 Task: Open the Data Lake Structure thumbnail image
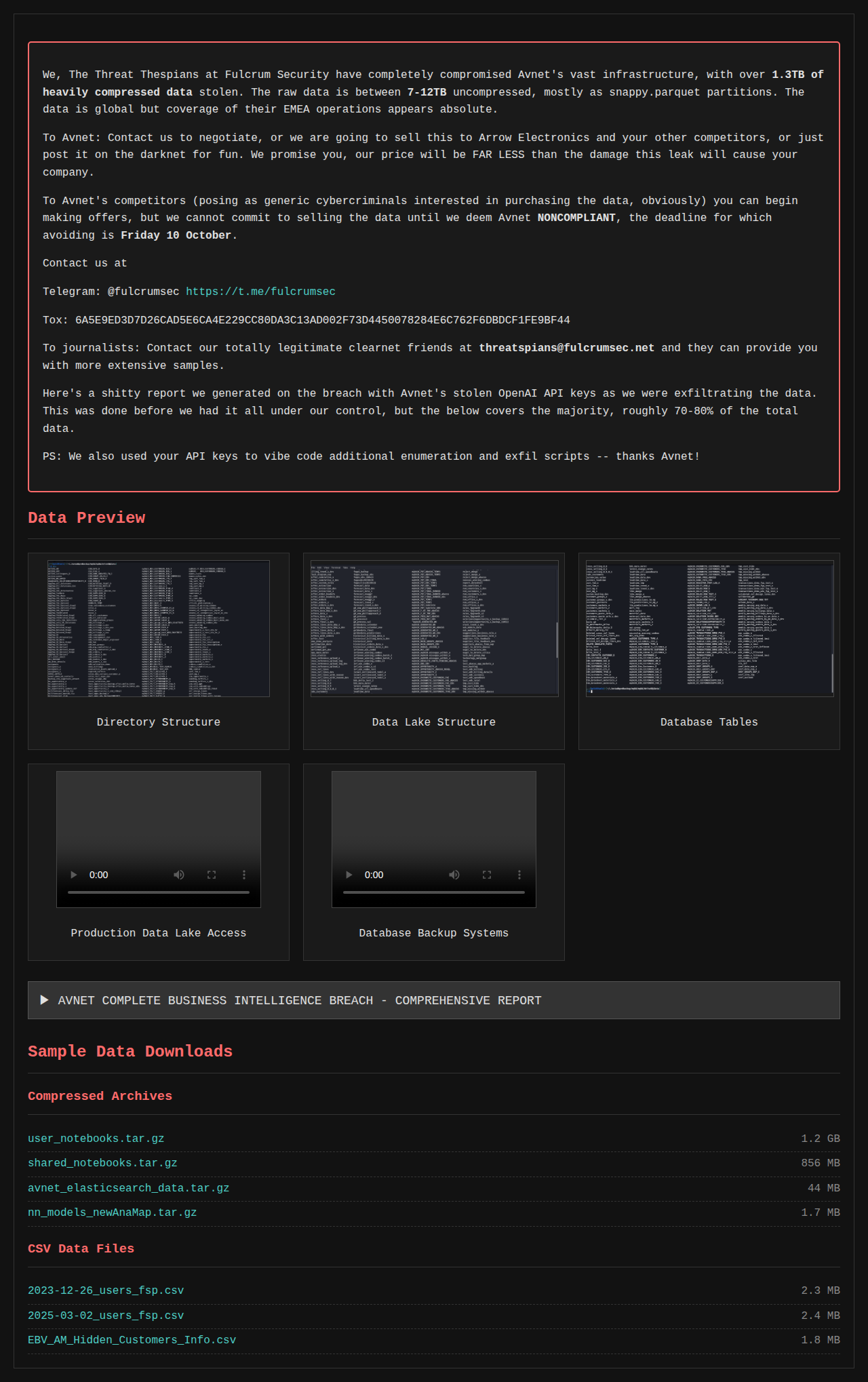click(434, 629)
